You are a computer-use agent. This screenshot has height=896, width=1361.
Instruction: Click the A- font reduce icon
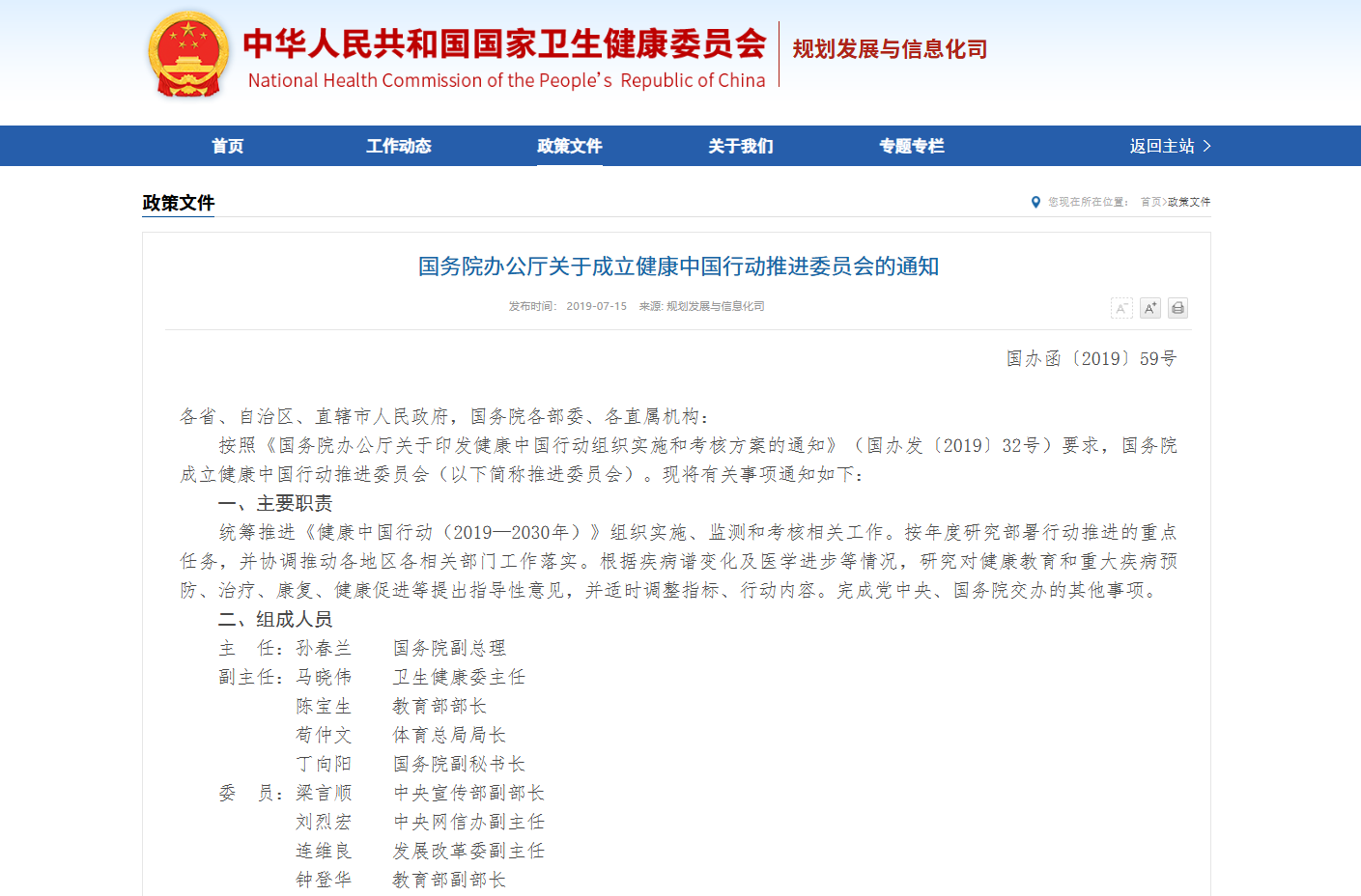click(1121, 307)
